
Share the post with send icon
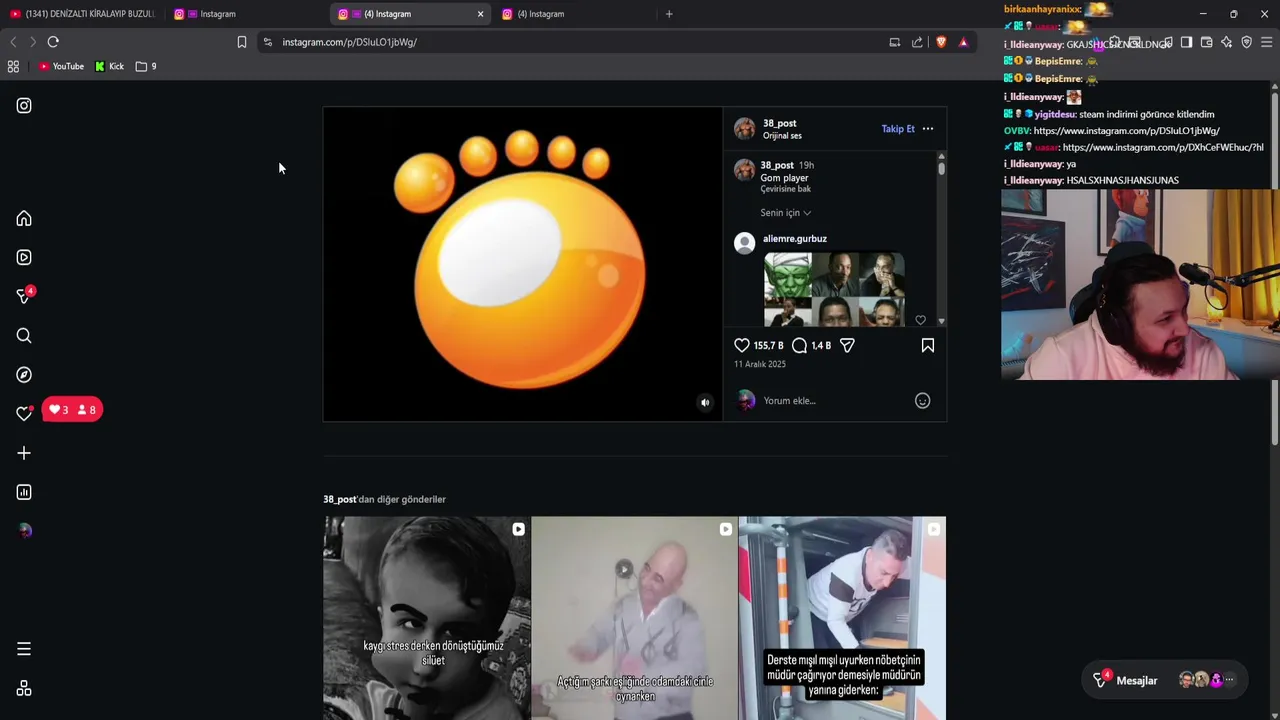click(847, 345)
